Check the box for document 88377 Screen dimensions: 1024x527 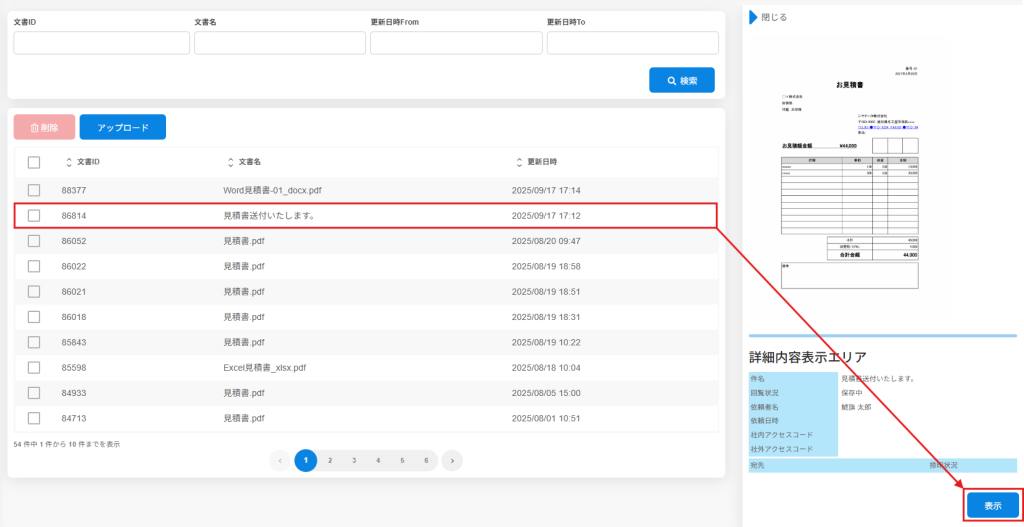point(34,190)
